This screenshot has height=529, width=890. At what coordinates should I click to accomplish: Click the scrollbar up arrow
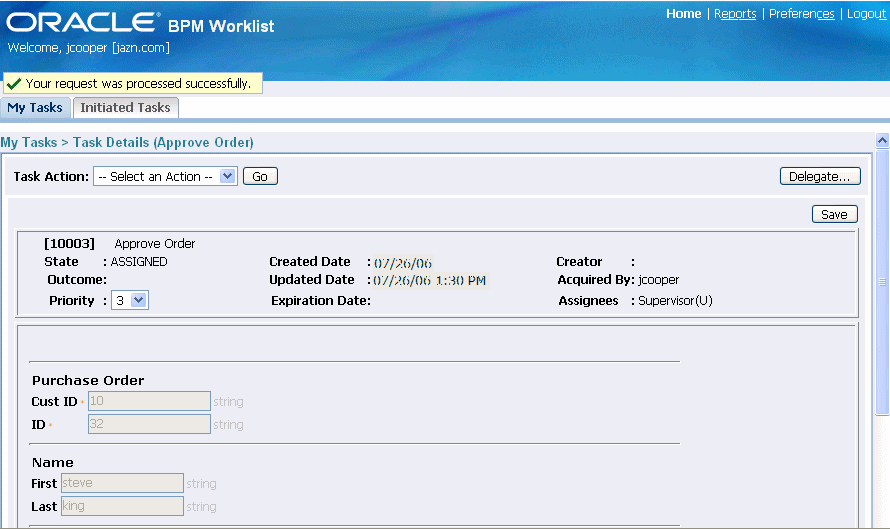click(882, 140)
